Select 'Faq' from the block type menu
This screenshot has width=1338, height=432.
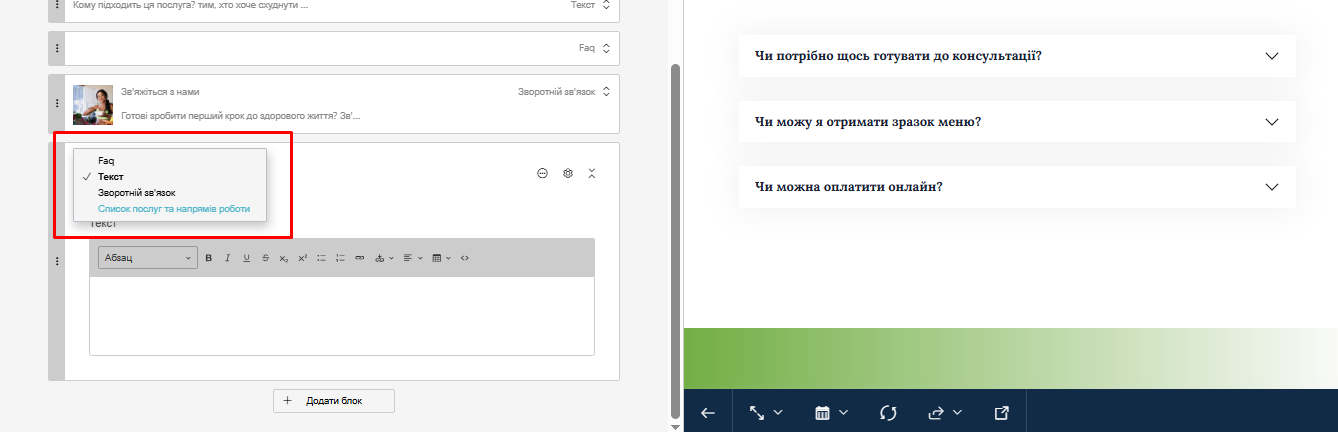tap(106, 160)
